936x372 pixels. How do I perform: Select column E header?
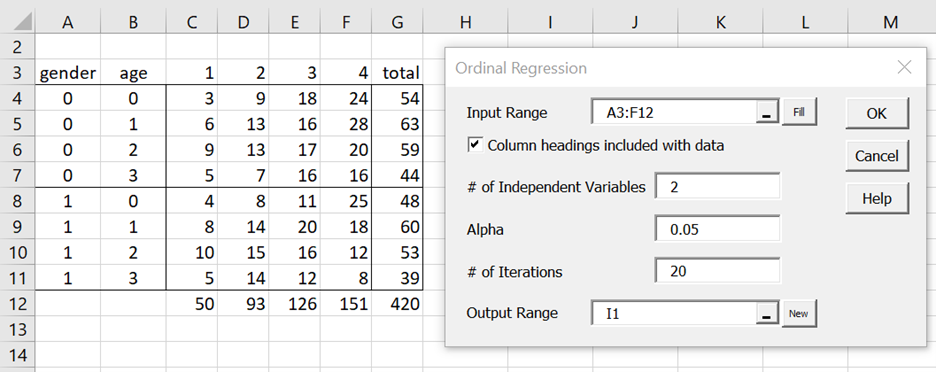tap(294, 21)
